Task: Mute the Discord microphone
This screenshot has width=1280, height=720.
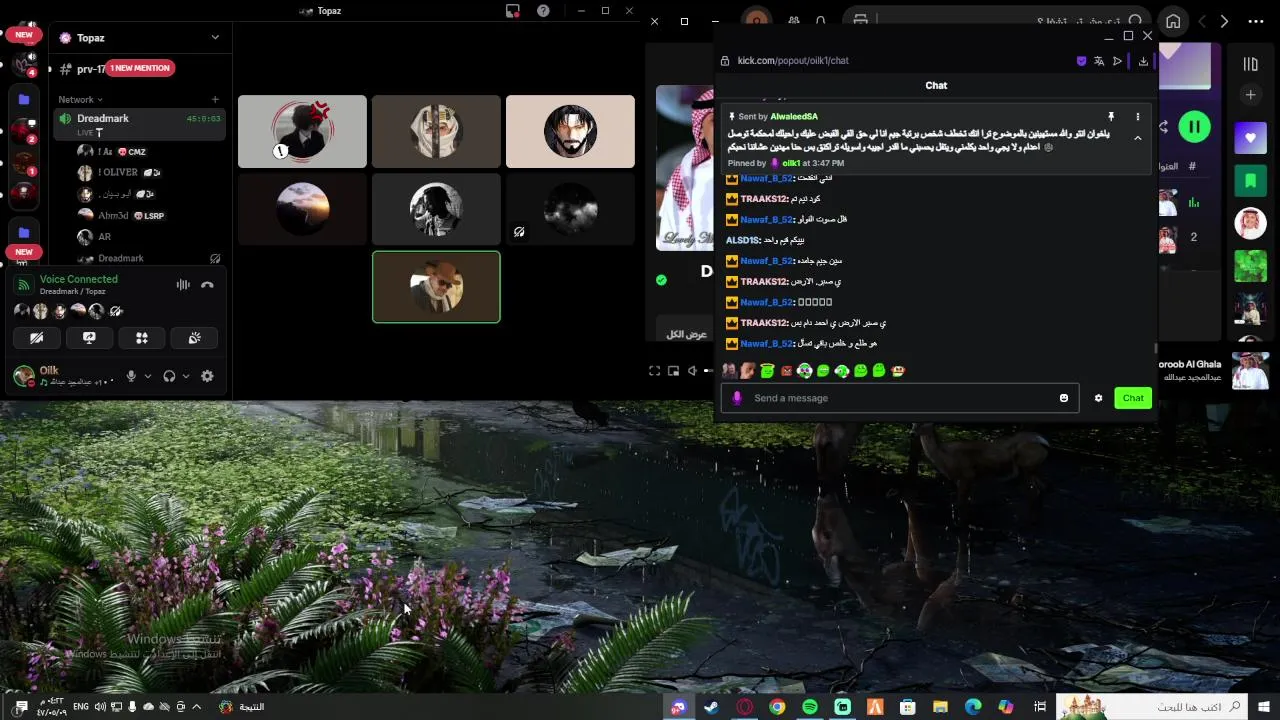Action: click(131, 376)
